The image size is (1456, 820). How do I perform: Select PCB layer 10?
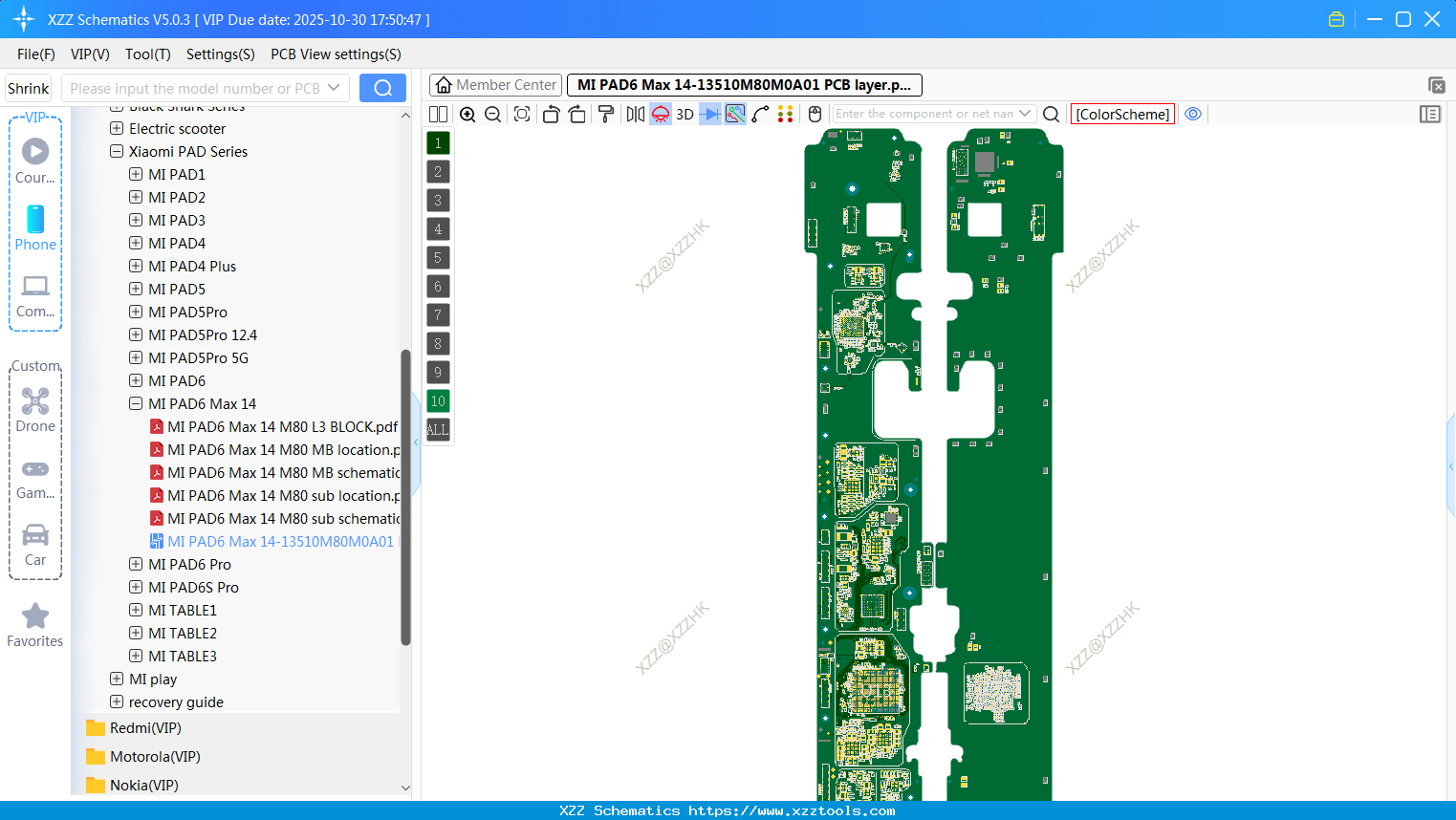click(438, 400)
